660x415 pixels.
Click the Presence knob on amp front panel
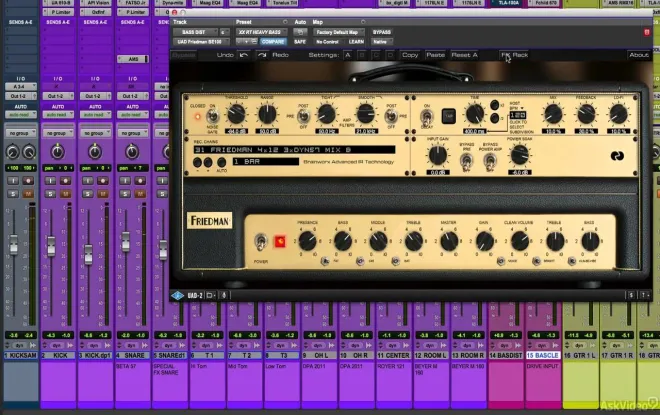pyautogui.click(x=307, y=241)
